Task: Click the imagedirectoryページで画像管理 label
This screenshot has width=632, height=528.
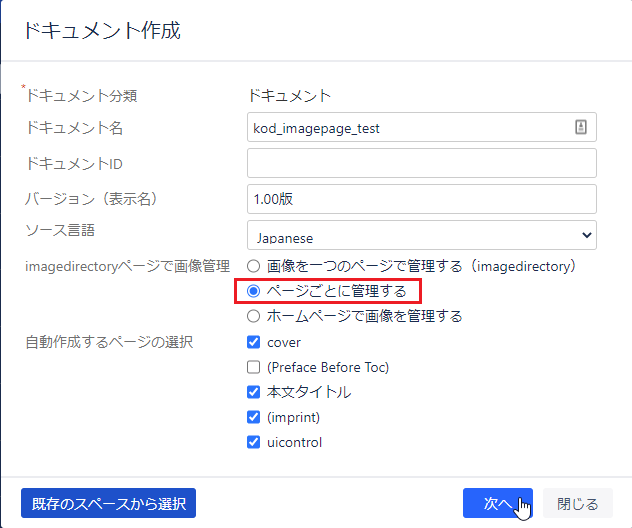Action: click(127, 266)
